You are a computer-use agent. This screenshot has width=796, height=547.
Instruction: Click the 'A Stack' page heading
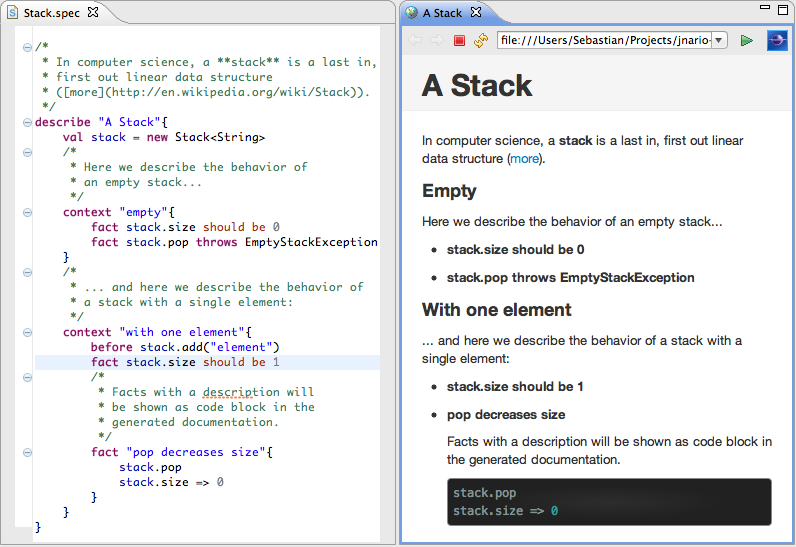pos(477,85)
